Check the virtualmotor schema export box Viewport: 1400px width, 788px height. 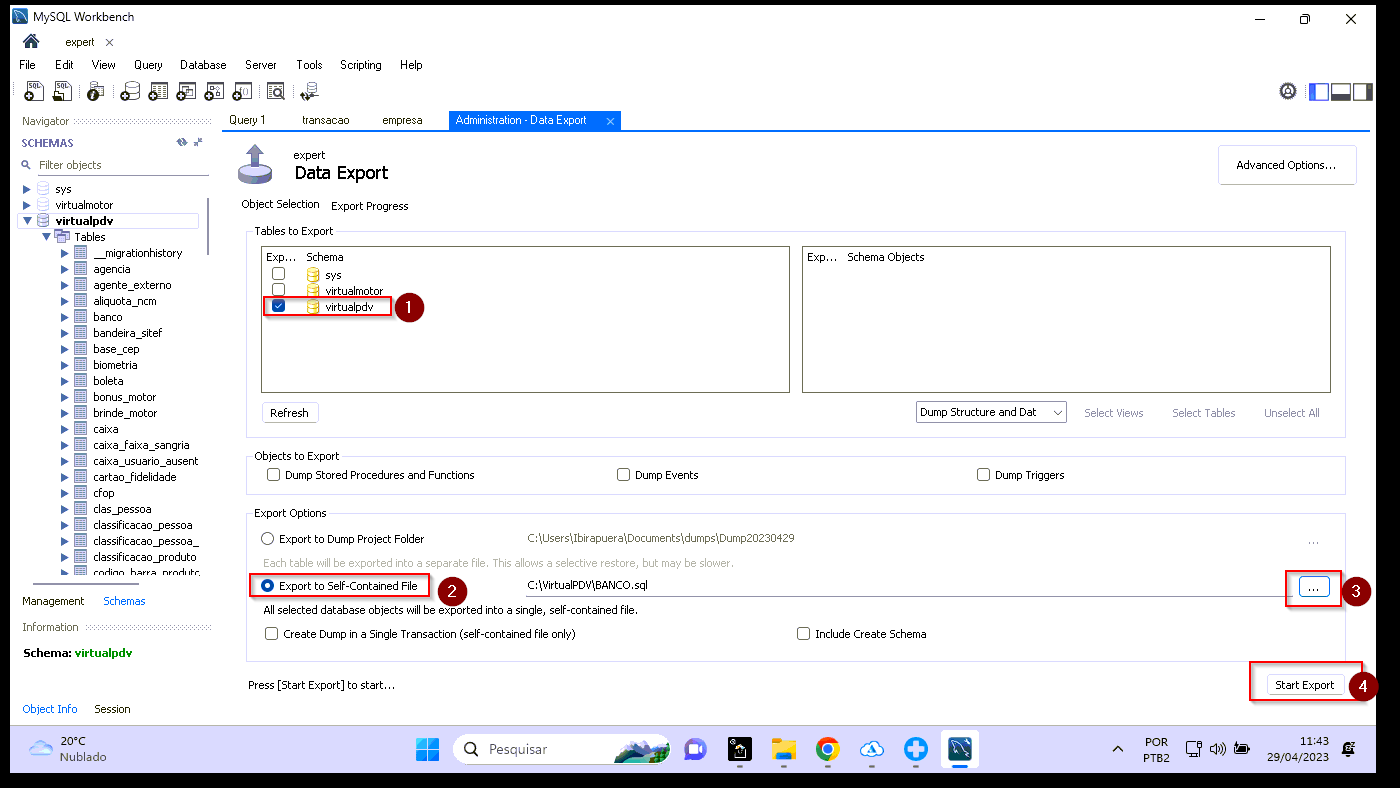(279, 290)
